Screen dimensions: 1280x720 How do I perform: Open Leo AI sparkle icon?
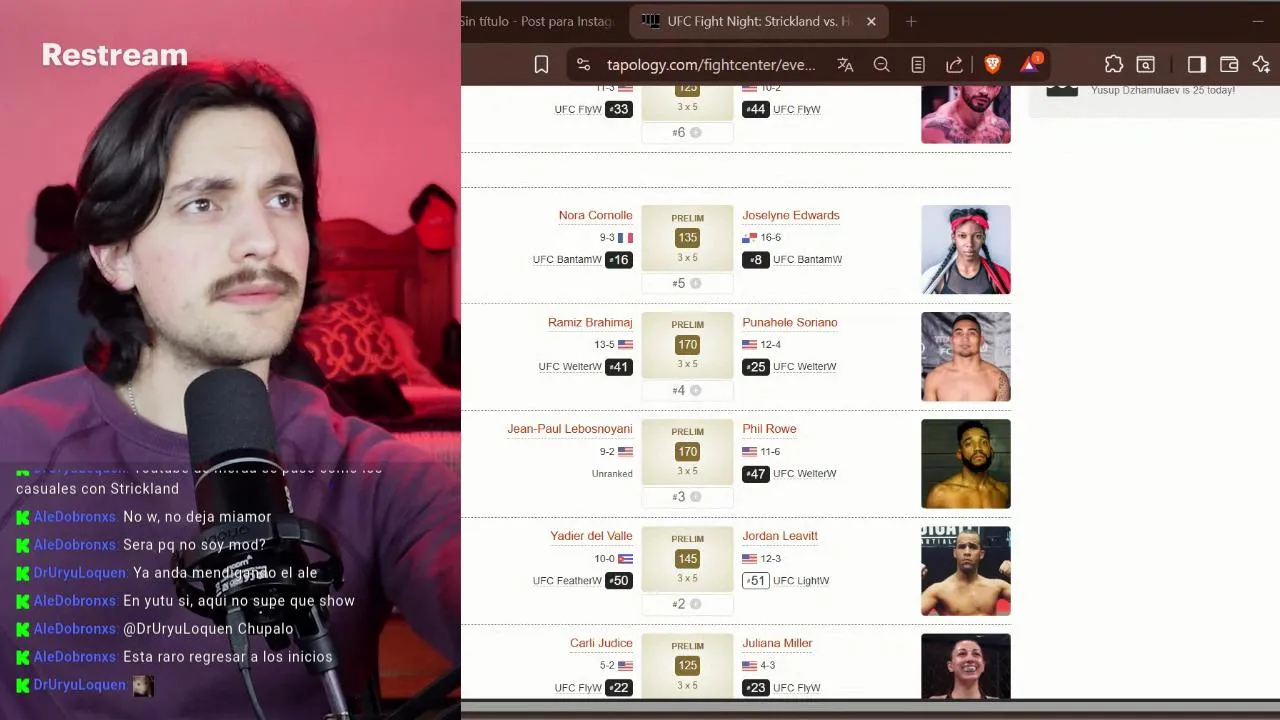(x=1261, y=64)
